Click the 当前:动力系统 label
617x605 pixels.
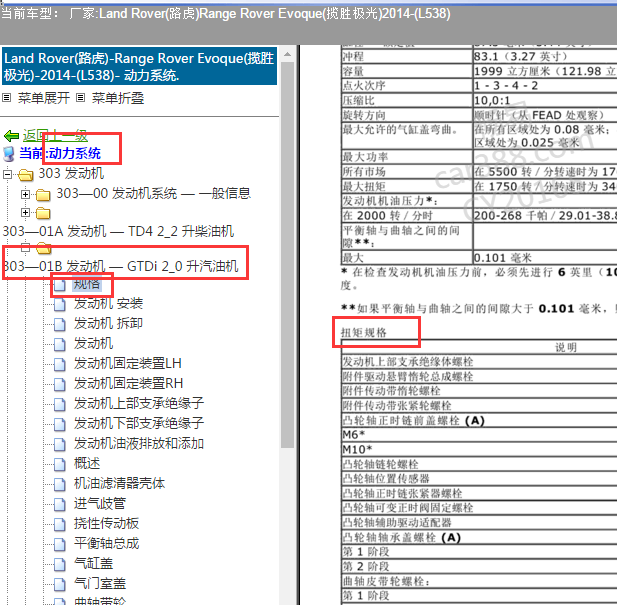click(60, 153)
